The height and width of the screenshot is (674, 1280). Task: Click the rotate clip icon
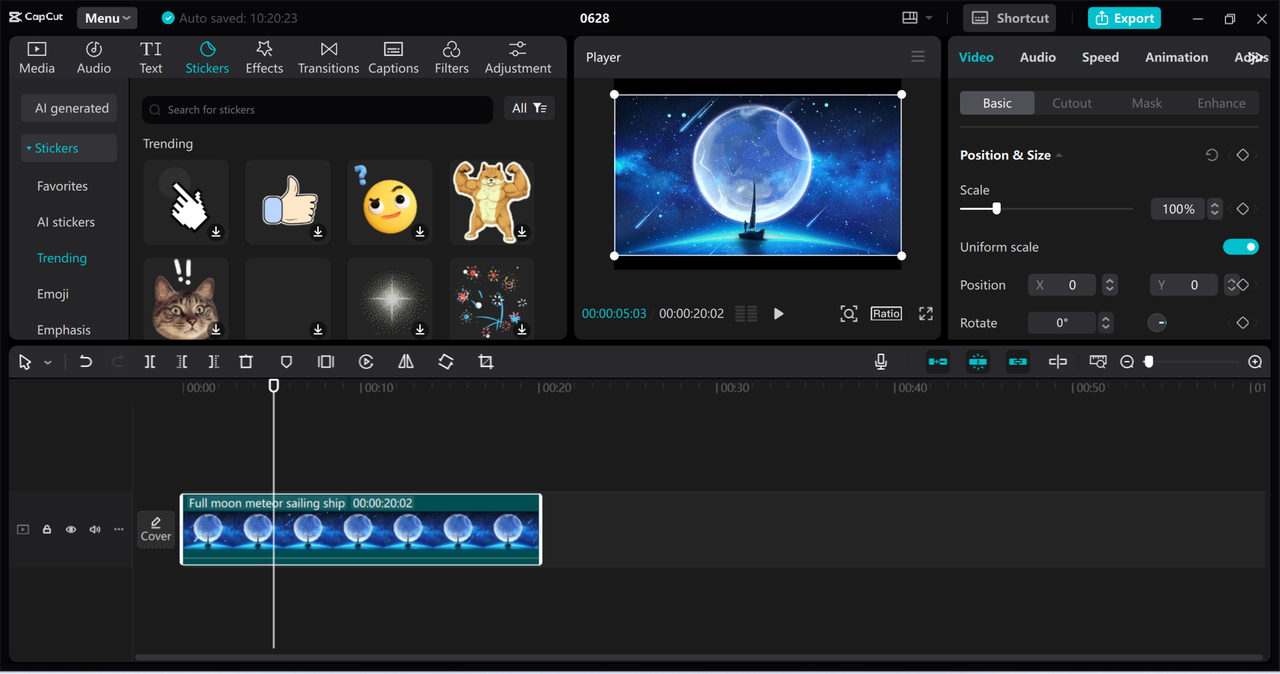446,362
